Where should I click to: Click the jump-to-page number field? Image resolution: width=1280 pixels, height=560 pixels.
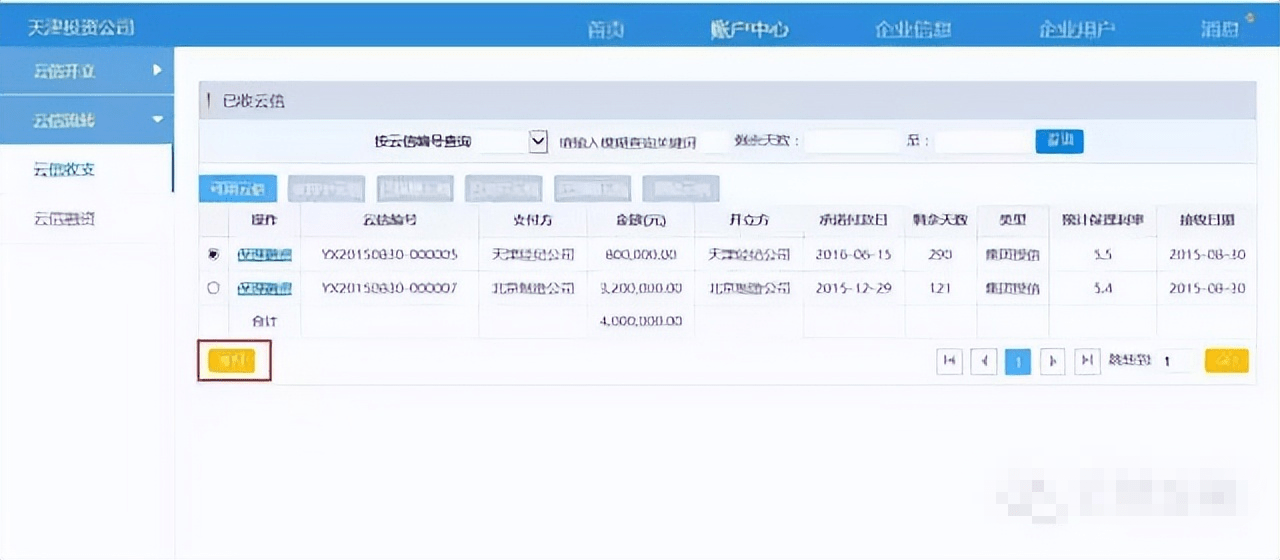pos(1176,361)
